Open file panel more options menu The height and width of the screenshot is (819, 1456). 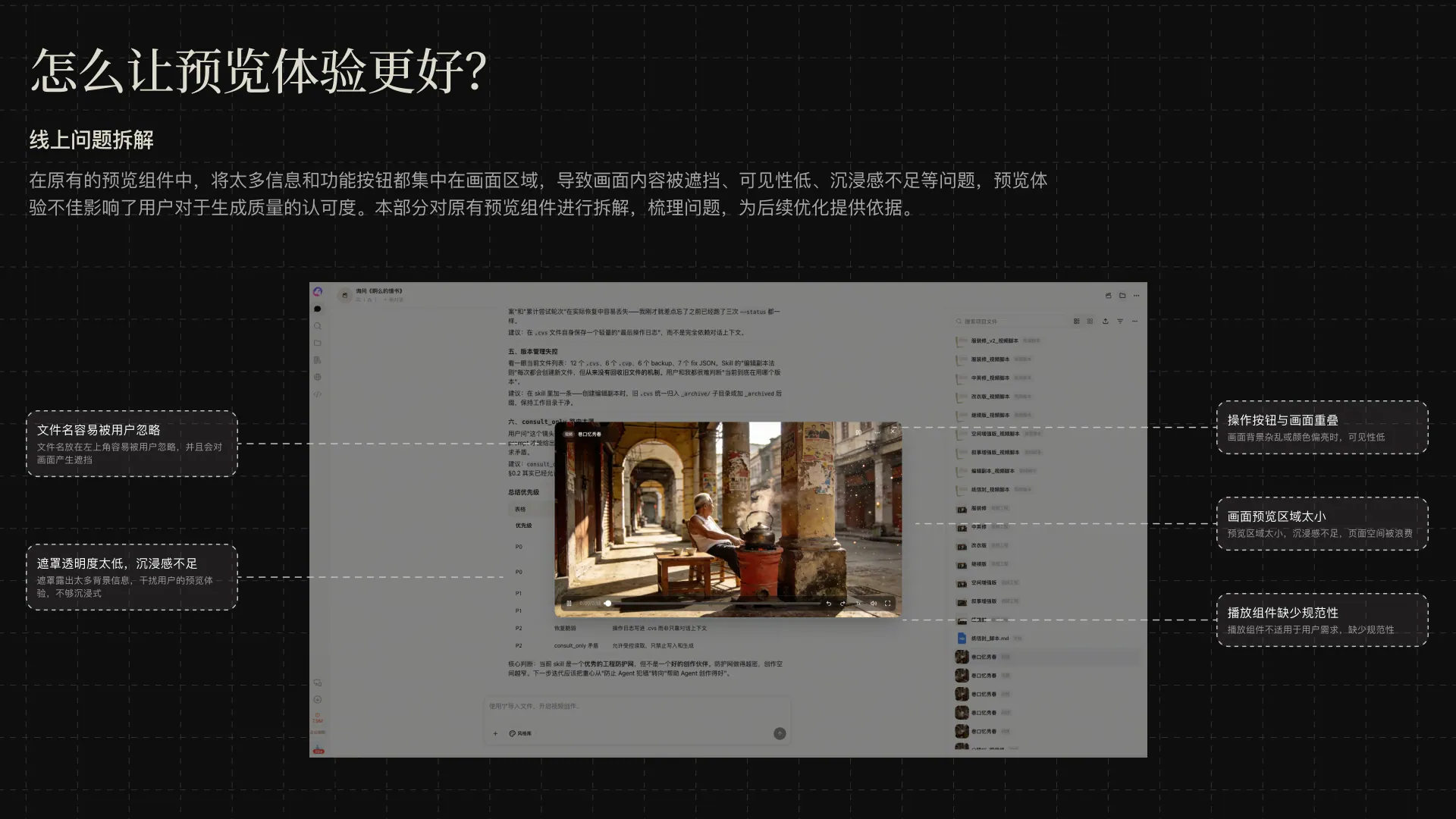coord(1134,322)
